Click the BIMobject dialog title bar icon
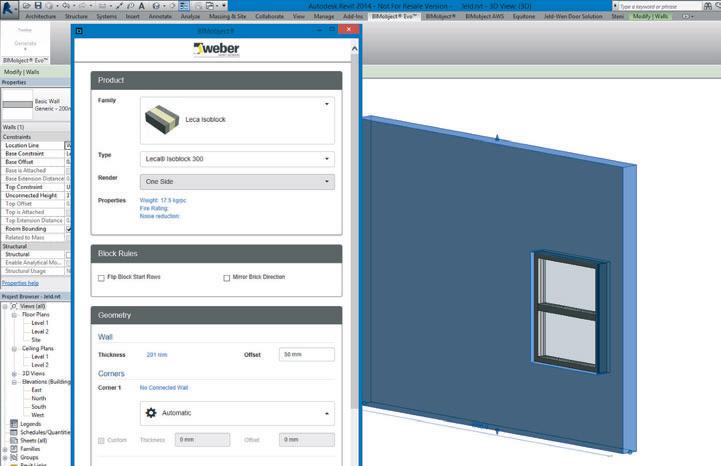This screenshot has height=466, width=721. (x=79, y=31)
